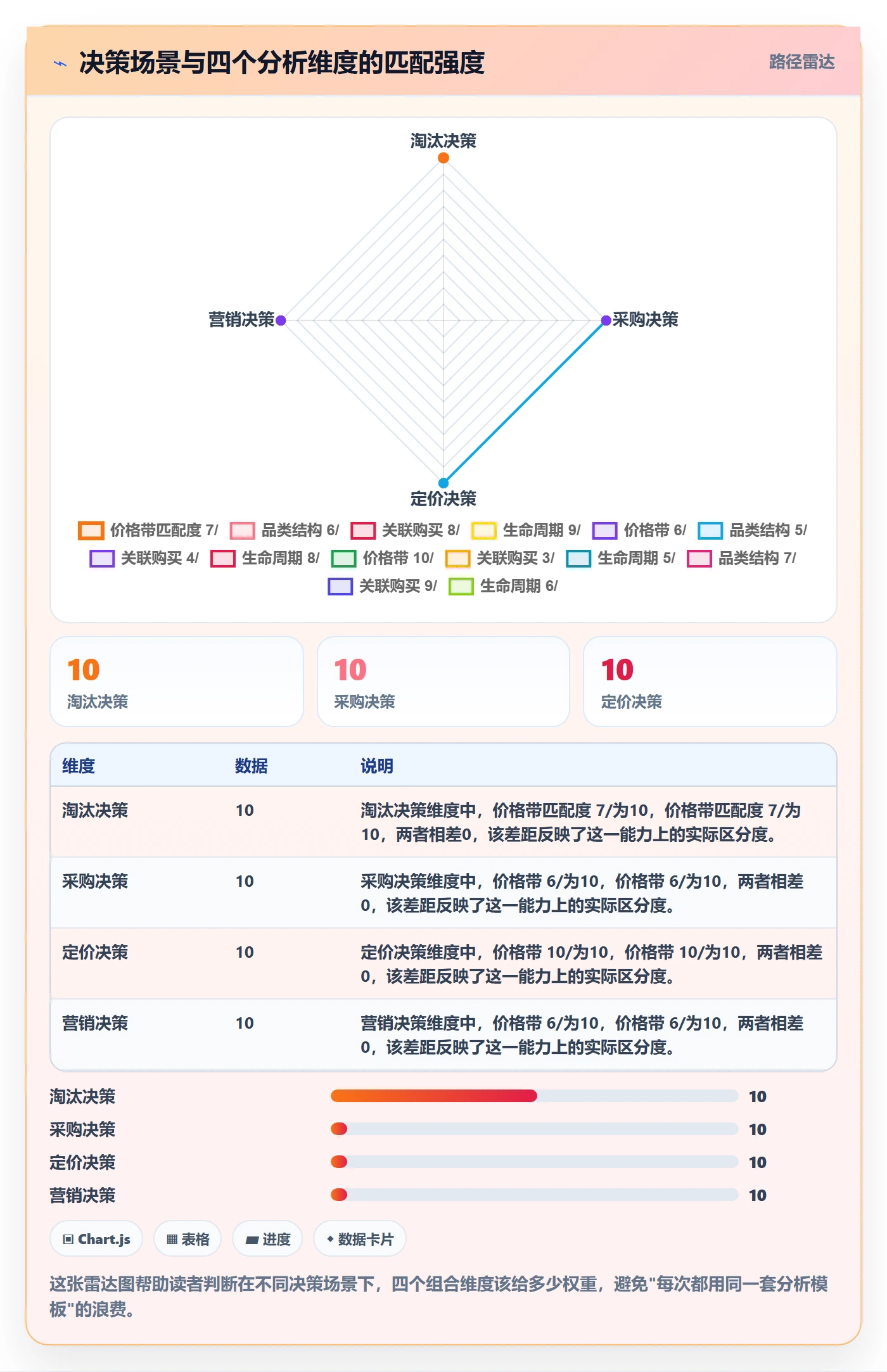Image resolution: width=887 pixels, height=1372 pixels.
Task: Click the orange 淘汰决策 data point on the radar
Action: point(443,158)
